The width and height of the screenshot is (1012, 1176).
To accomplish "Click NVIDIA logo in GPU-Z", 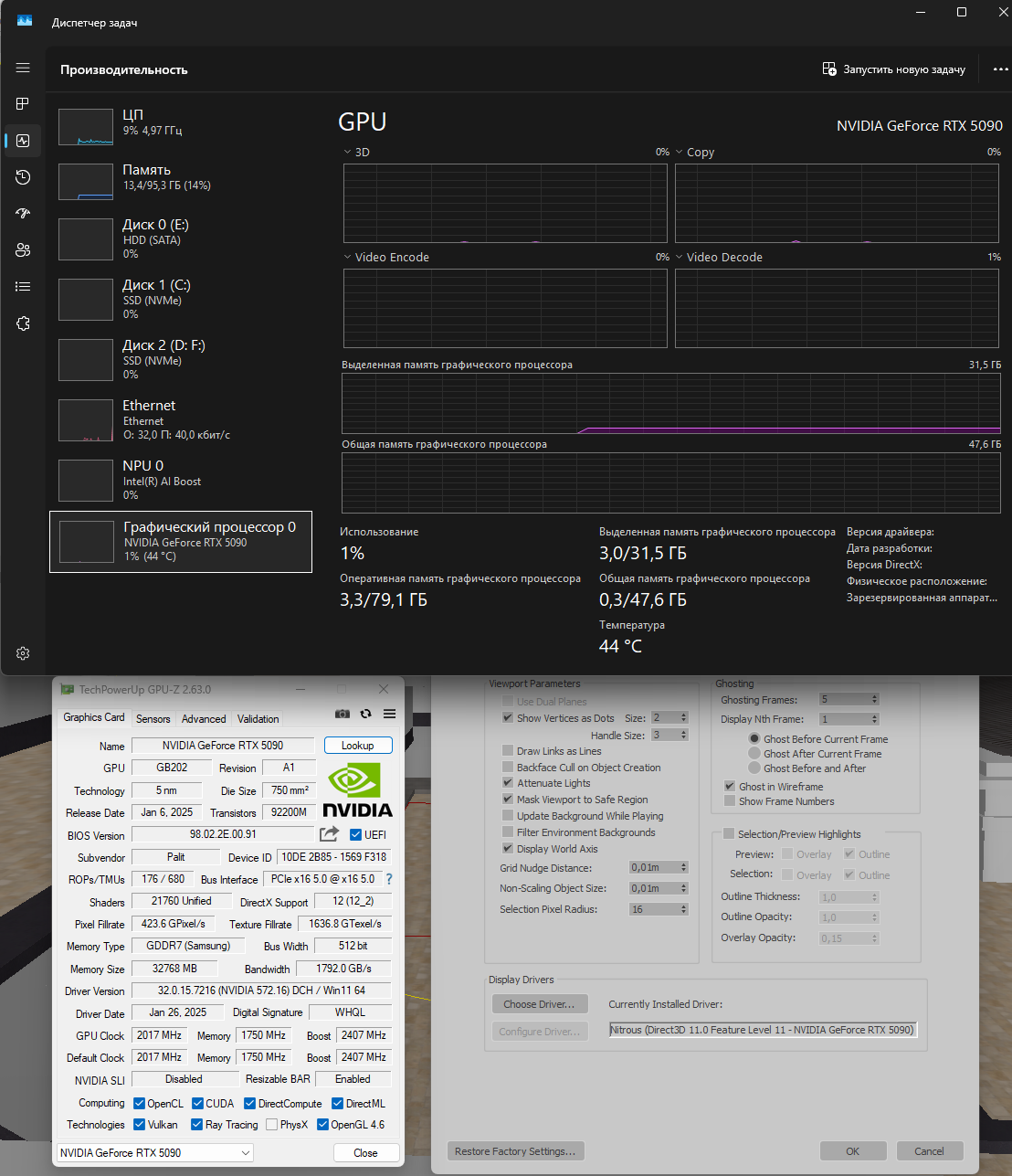I will 357,790.
